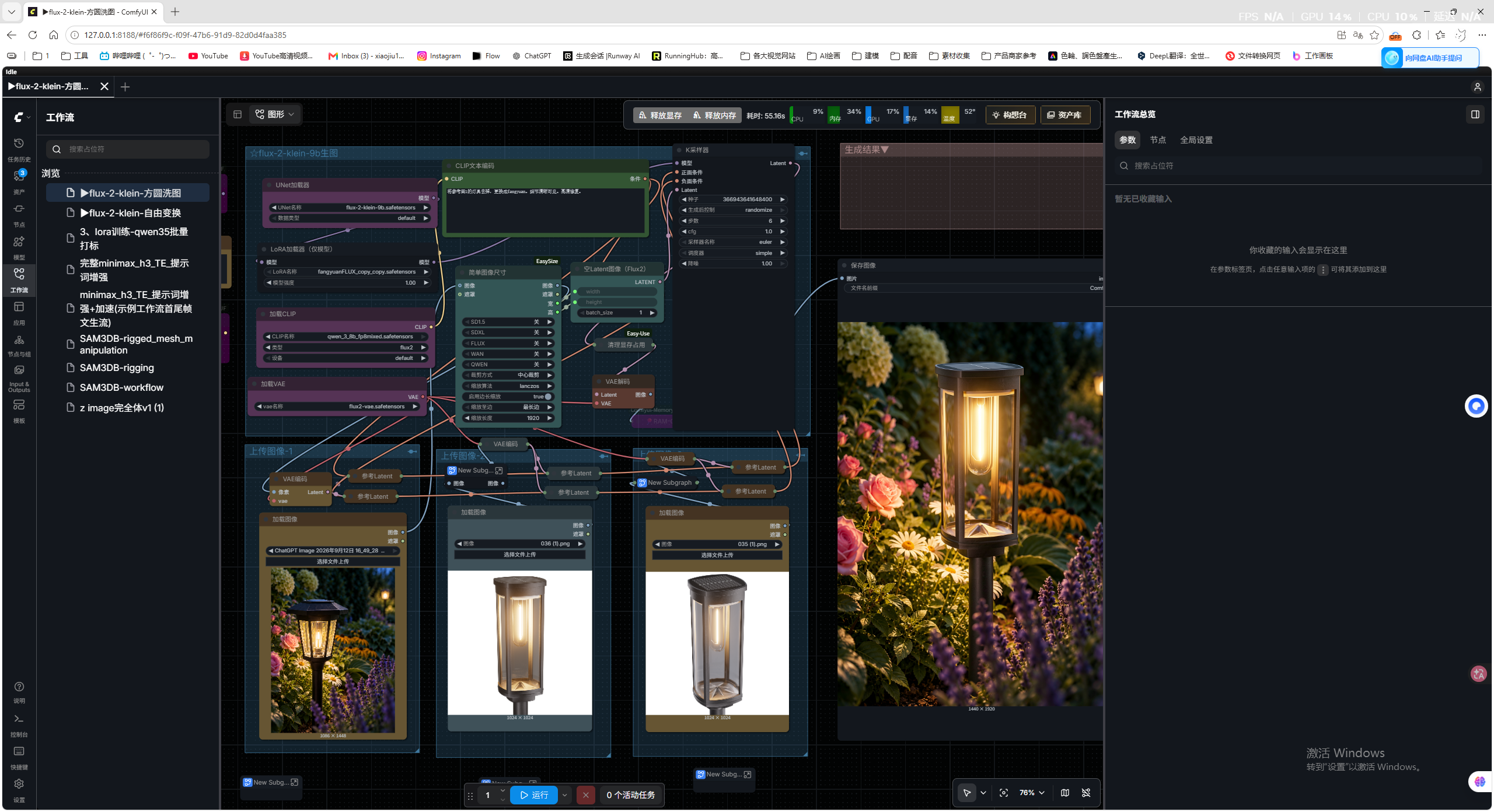Open the 模型 model library sidebar icon
The width and height of the screenshot is (1494, 812).
19,247
